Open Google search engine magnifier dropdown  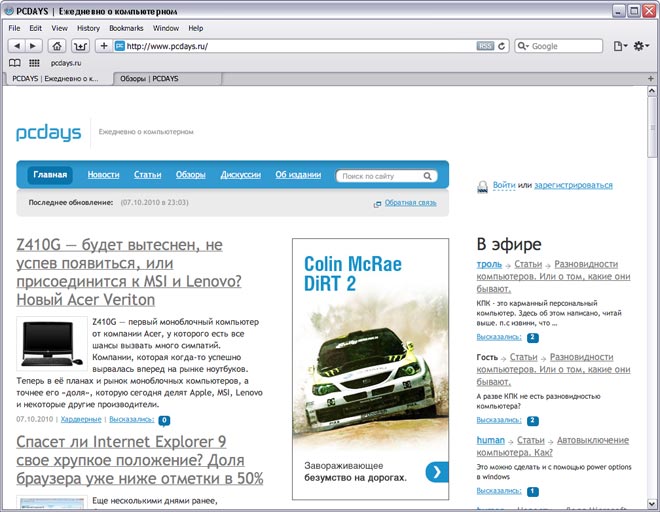point(523,46)
